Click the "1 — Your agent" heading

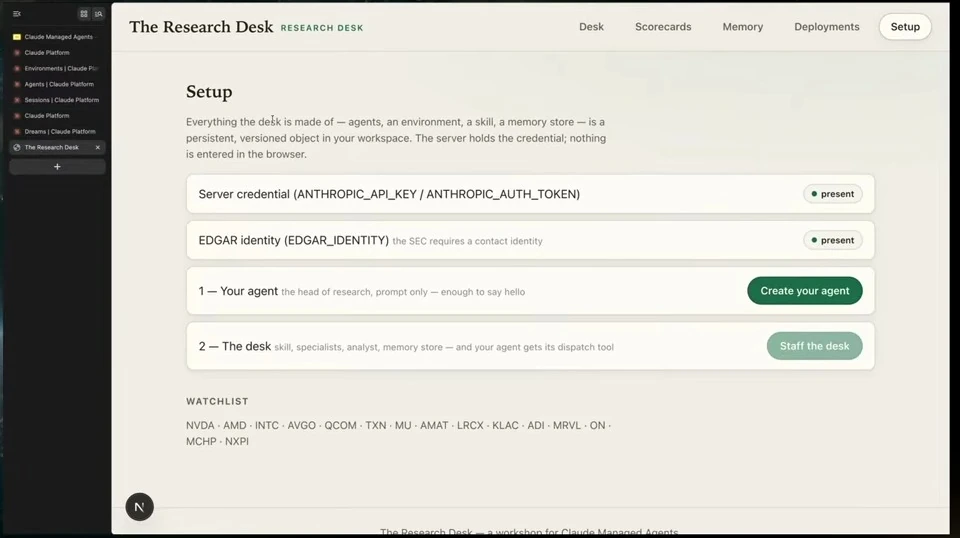[x=238, y=291]
